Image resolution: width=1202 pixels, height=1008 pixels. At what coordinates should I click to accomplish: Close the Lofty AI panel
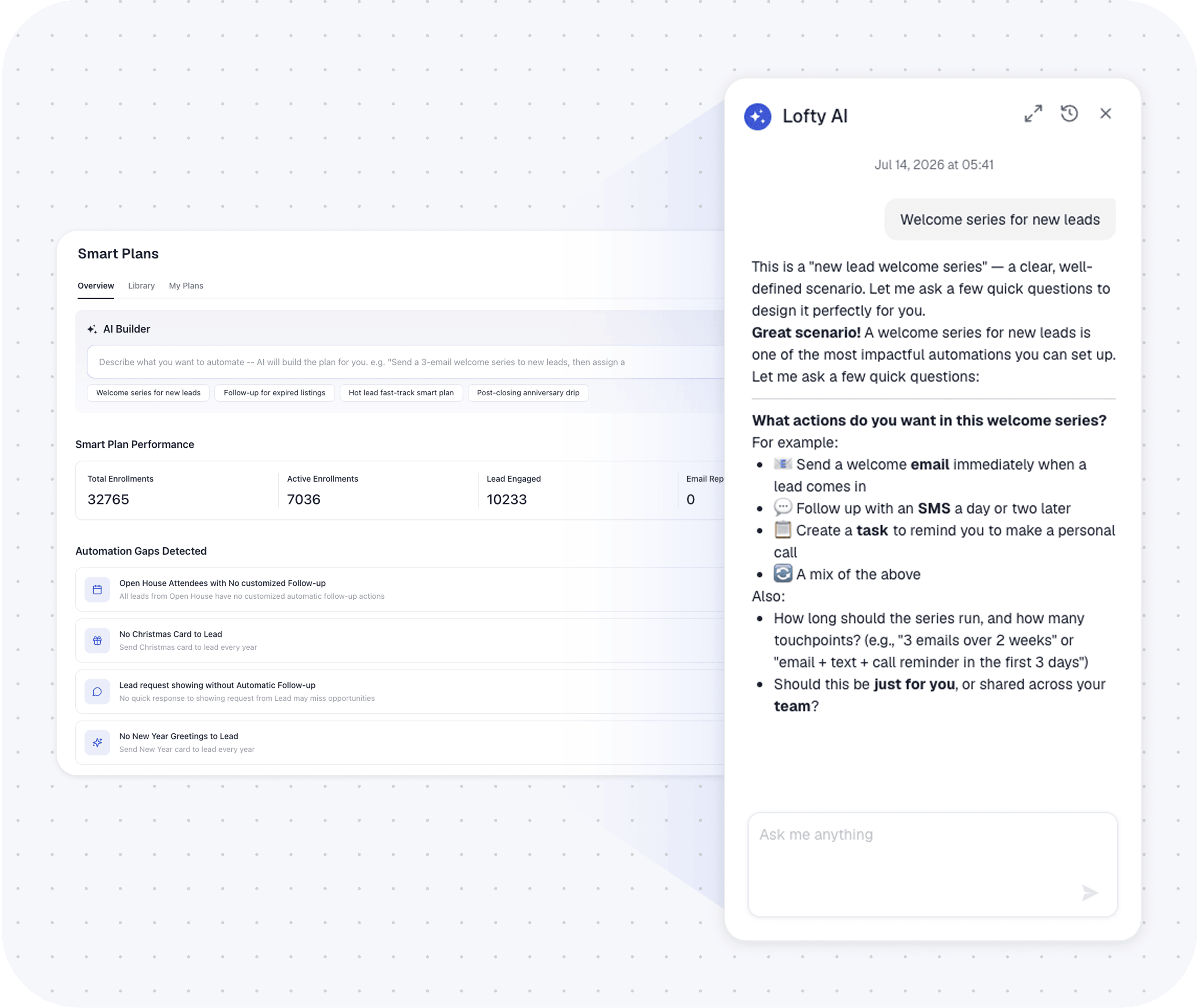(1105, 113)
